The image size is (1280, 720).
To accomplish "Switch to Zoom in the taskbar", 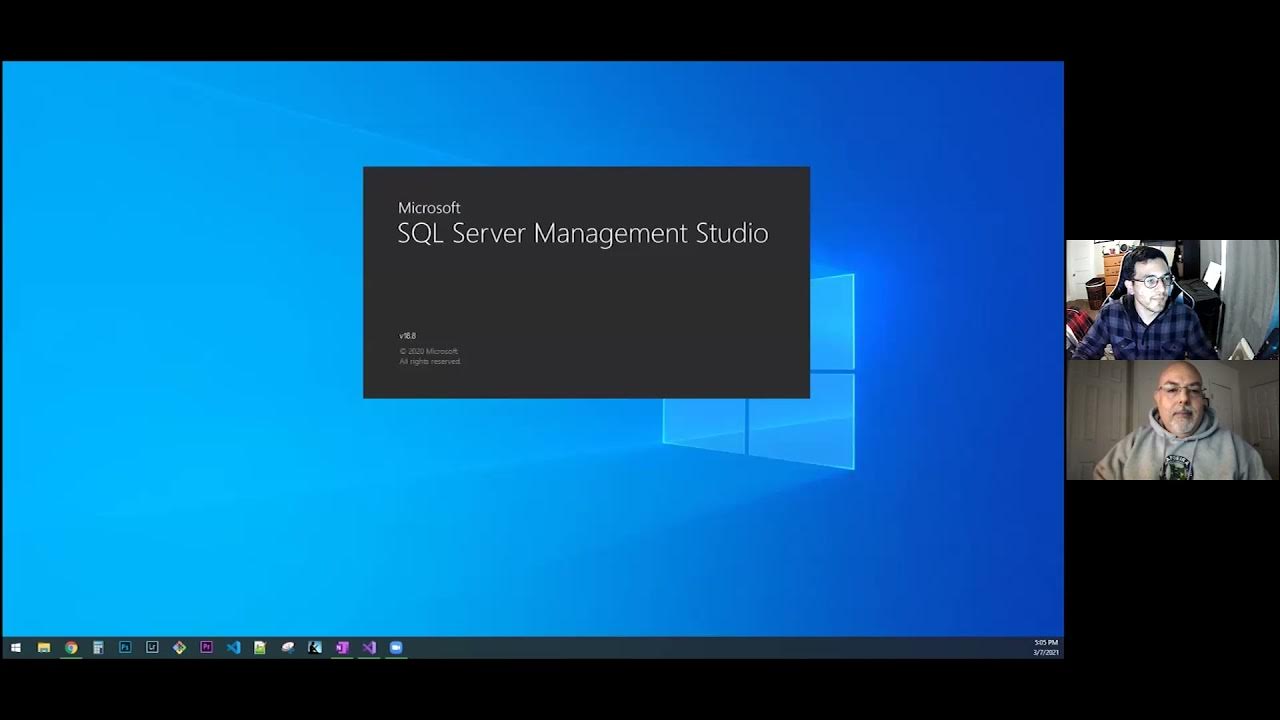I will (396, 648).
